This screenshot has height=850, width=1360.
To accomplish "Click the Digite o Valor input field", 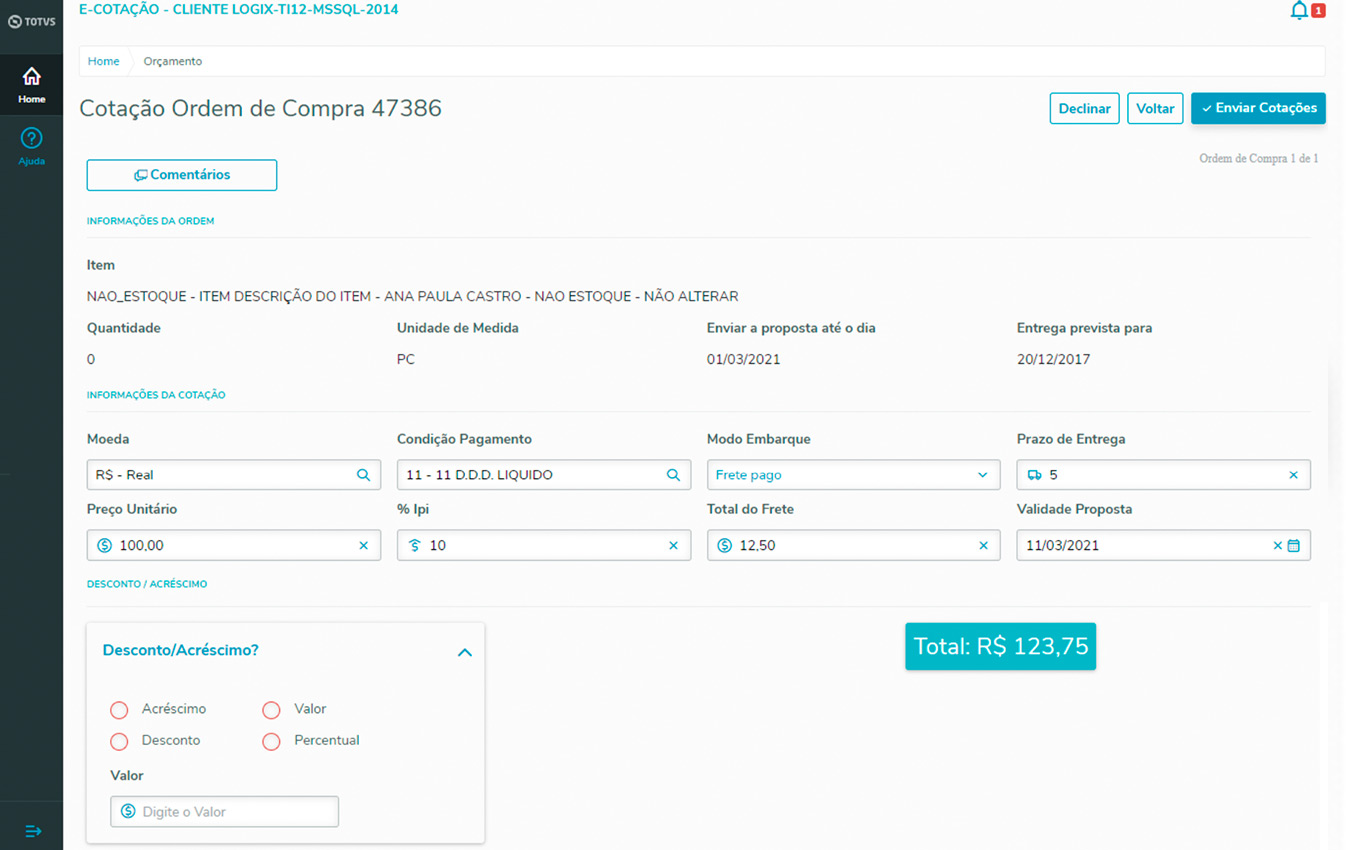I will coord(225,812).
